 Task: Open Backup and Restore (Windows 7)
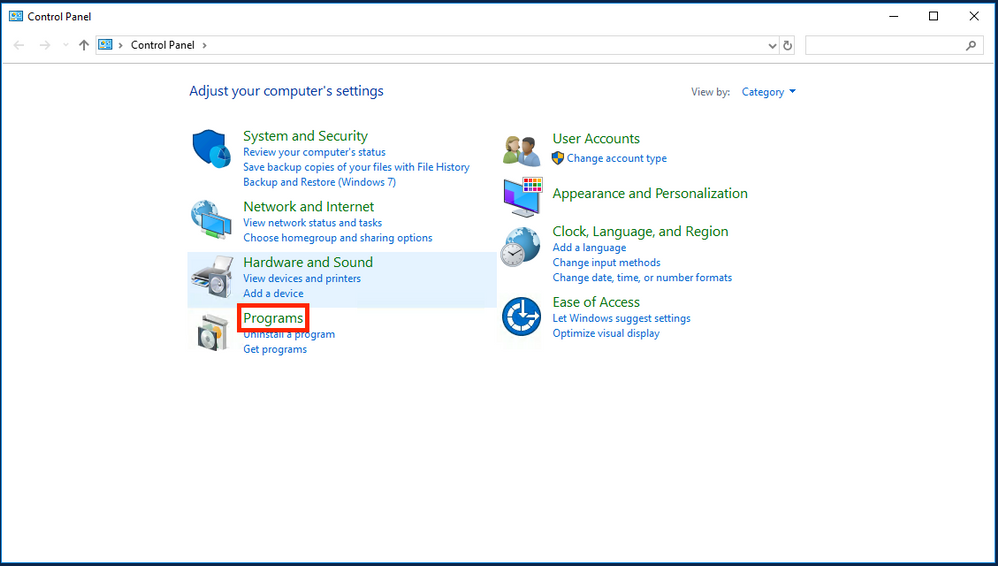pos(320,182)
